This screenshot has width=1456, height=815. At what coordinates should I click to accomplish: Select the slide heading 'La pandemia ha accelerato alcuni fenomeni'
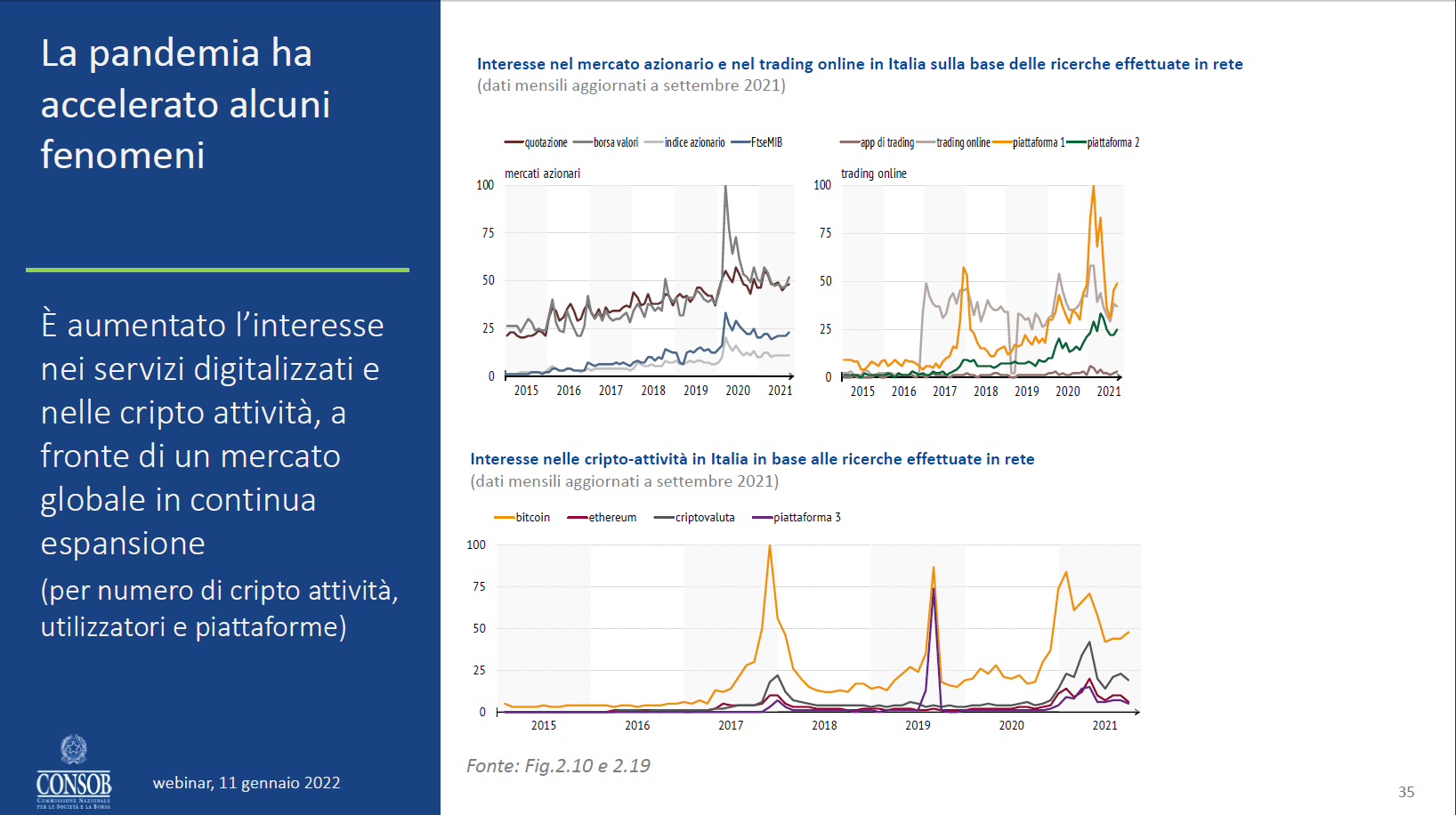coord(186,104)
